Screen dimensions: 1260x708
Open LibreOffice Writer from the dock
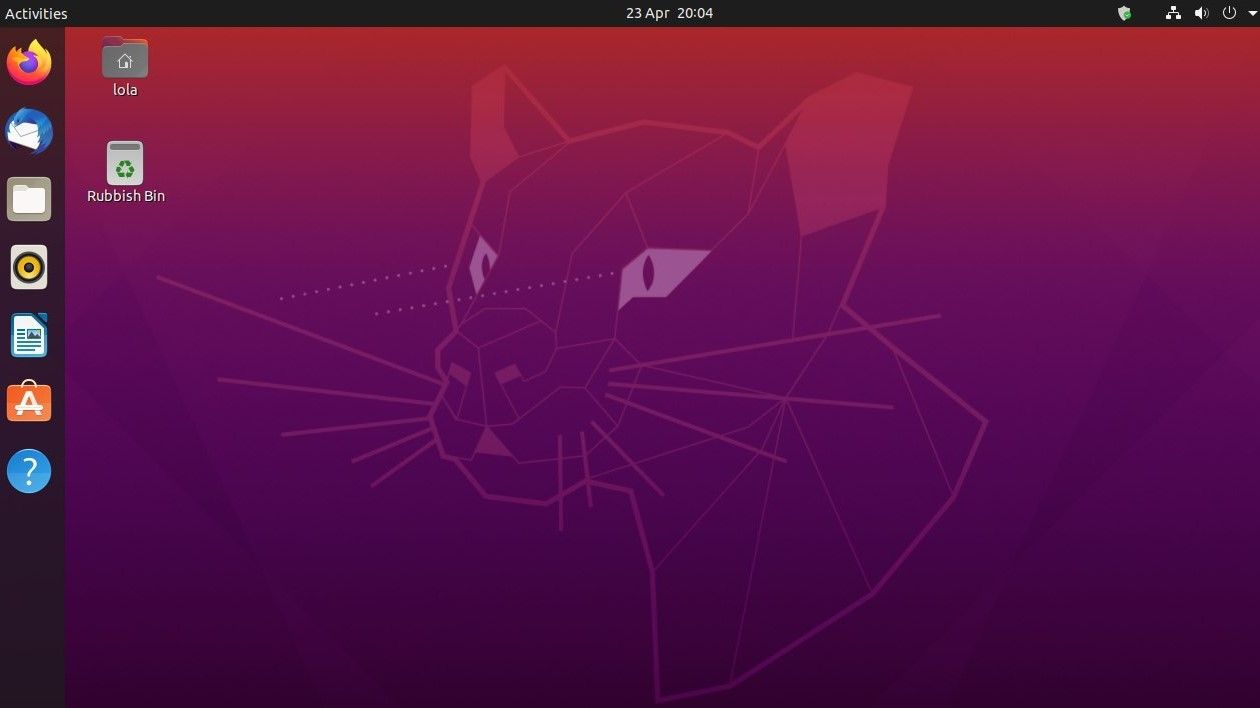click(29, 335)
